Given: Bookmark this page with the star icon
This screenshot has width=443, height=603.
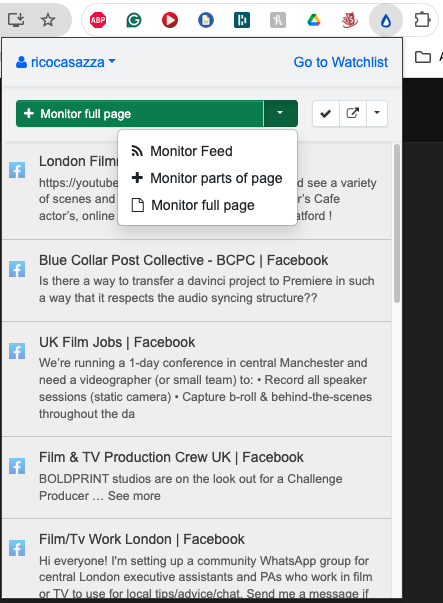Looking at the screenshot, I should tap(48, 20).
